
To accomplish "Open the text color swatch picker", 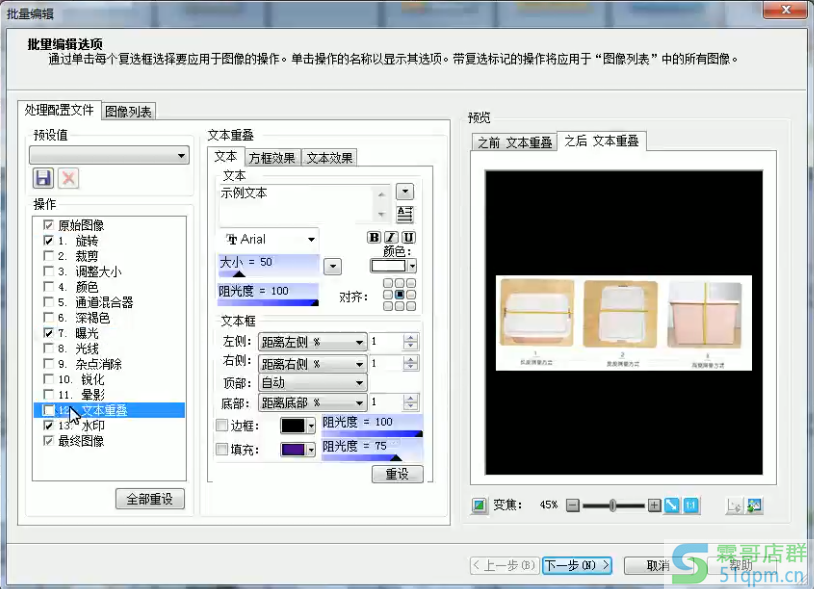I will click(x=387, y=265).
